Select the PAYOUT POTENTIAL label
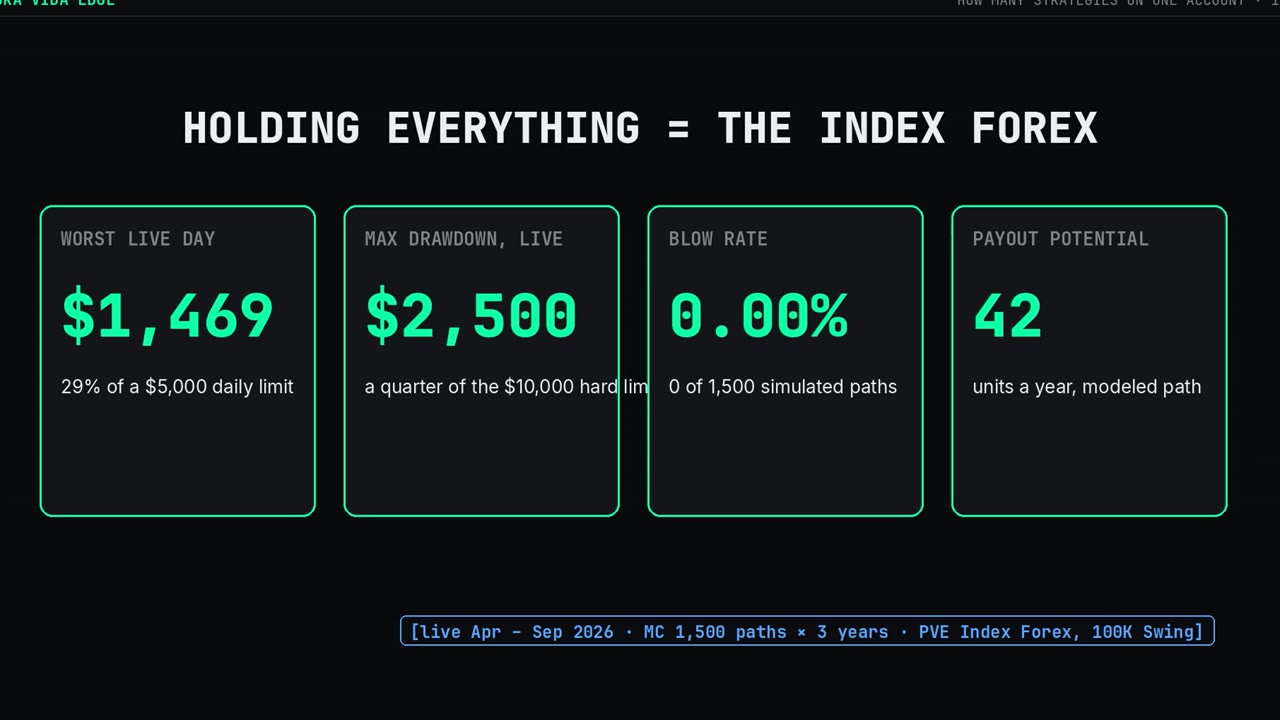 pyautogui.click(x=1060, y=239)
